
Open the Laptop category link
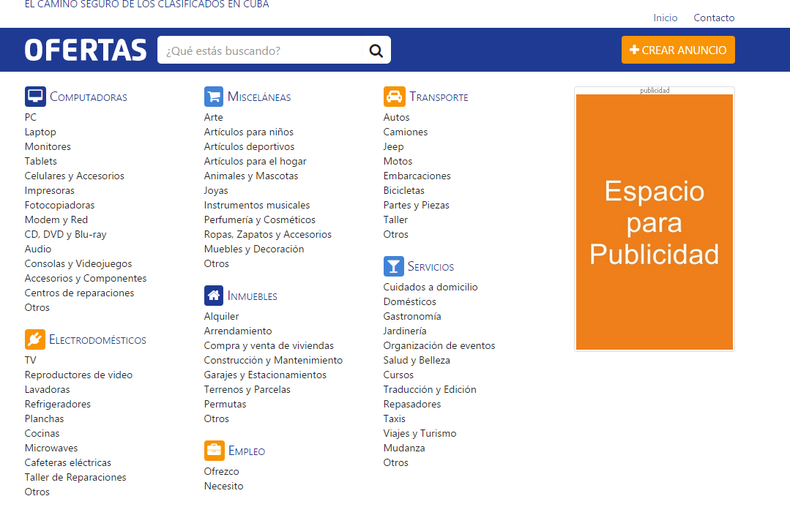click(40, 132)
